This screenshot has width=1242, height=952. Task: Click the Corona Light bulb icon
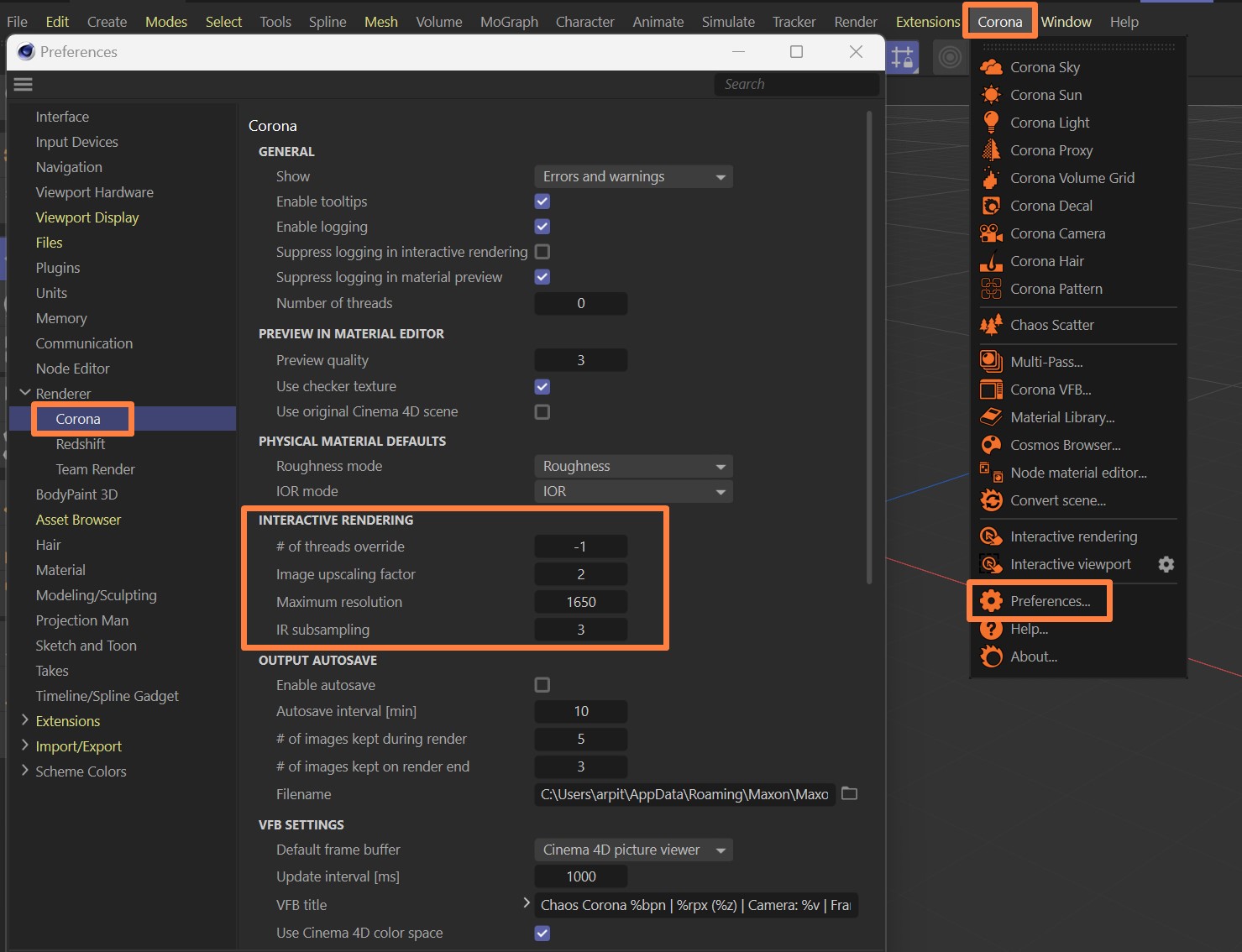[991, 123]
